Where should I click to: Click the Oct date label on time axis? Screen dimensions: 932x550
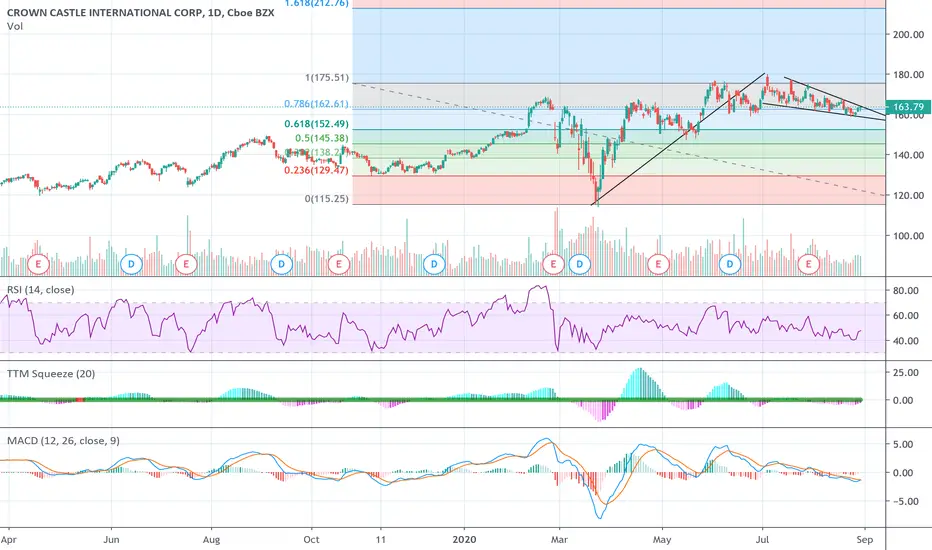pyautogui.click(x=311, y=540)
